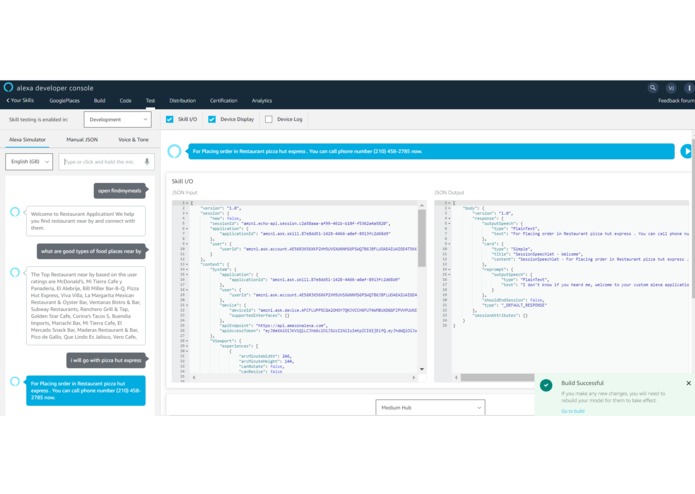
Task: Open the English (GB) language dropdown
Action: (29, 162)
